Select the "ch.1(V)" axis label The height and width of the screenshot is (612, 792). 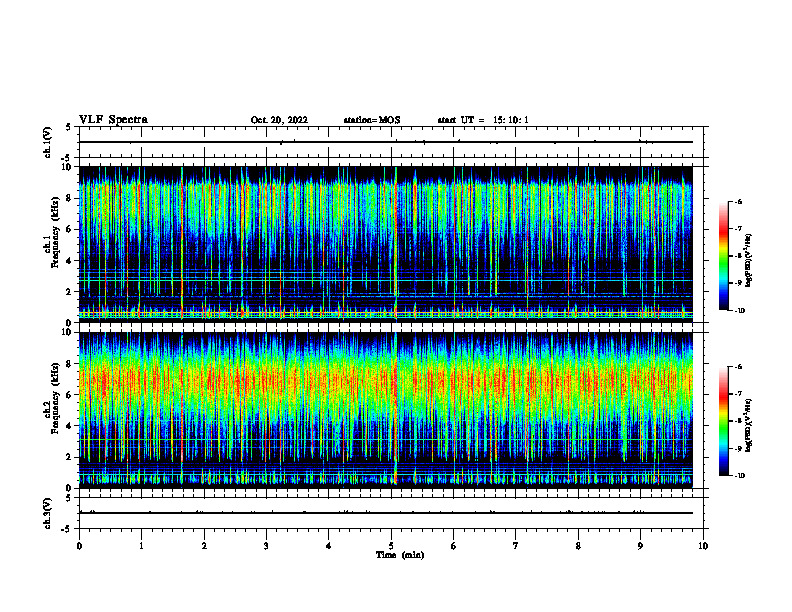[47, 142]
